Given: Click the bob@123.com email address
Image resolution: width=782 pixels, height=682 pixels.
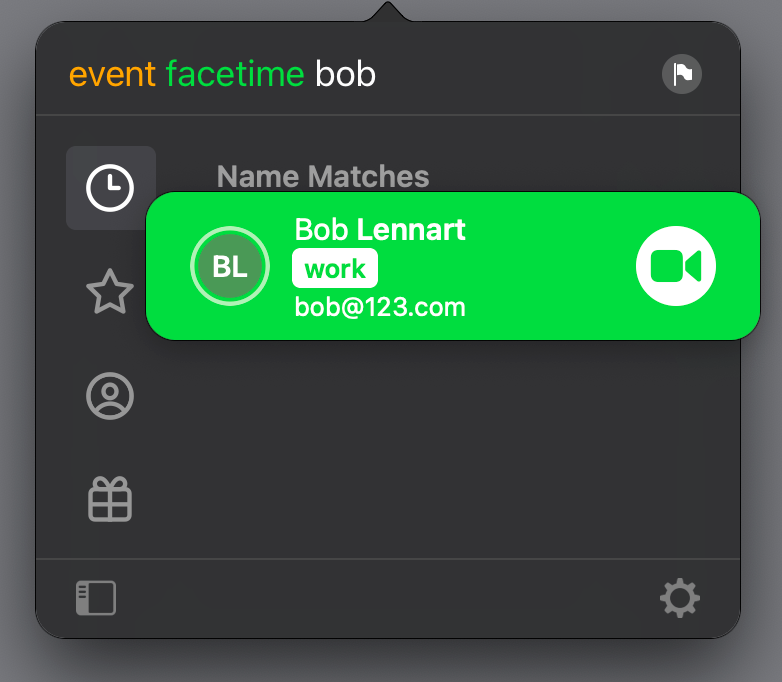Looking at the screenshot, I should [380, 307].
